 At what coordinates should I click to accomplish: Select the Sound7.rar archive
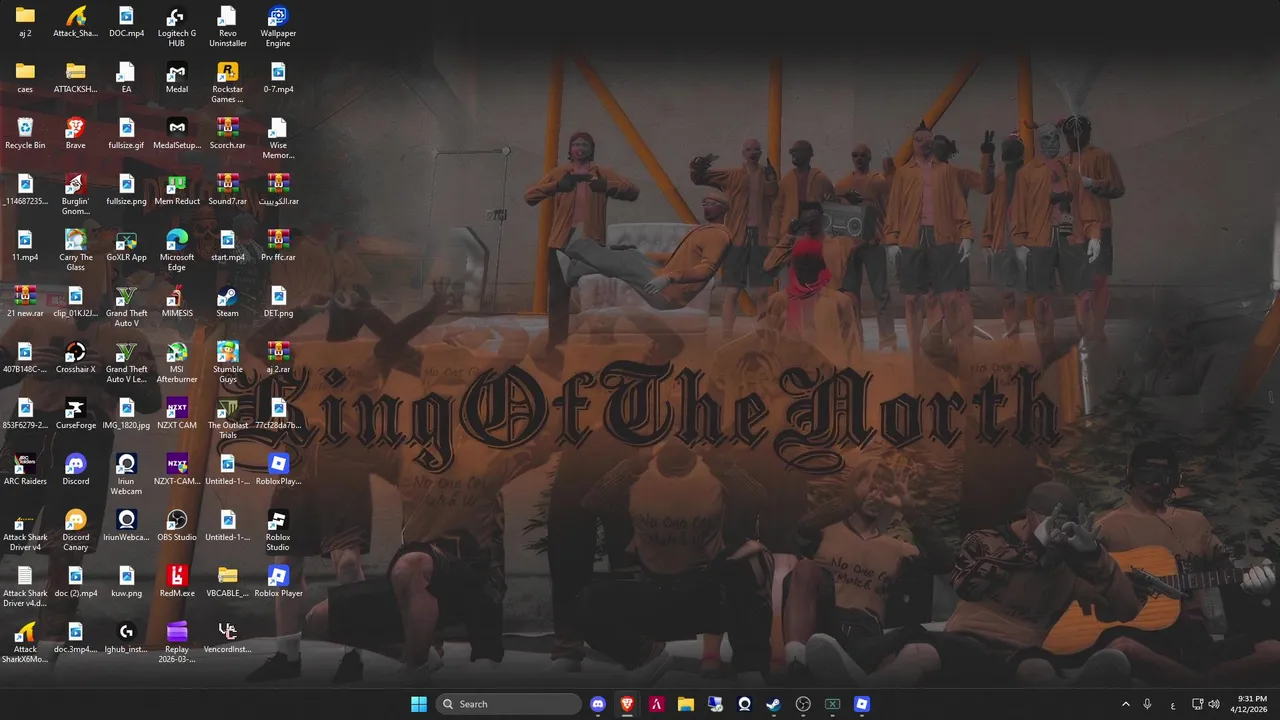tap(227, 190)
